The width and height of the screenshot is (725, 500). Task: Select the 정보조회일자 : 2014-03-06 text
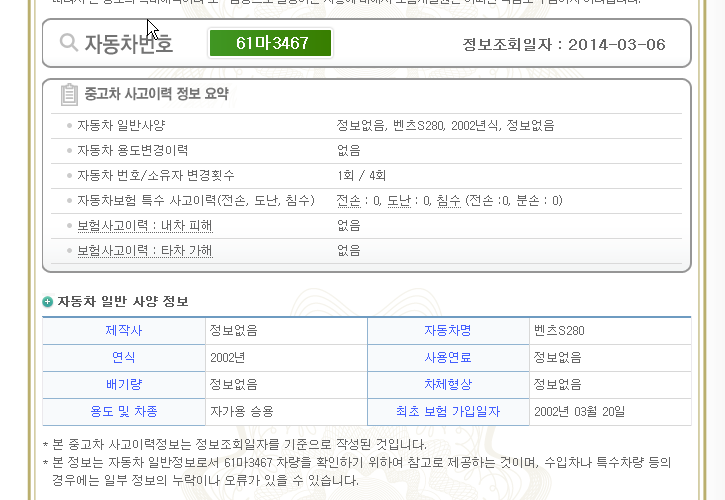[564, 44]
